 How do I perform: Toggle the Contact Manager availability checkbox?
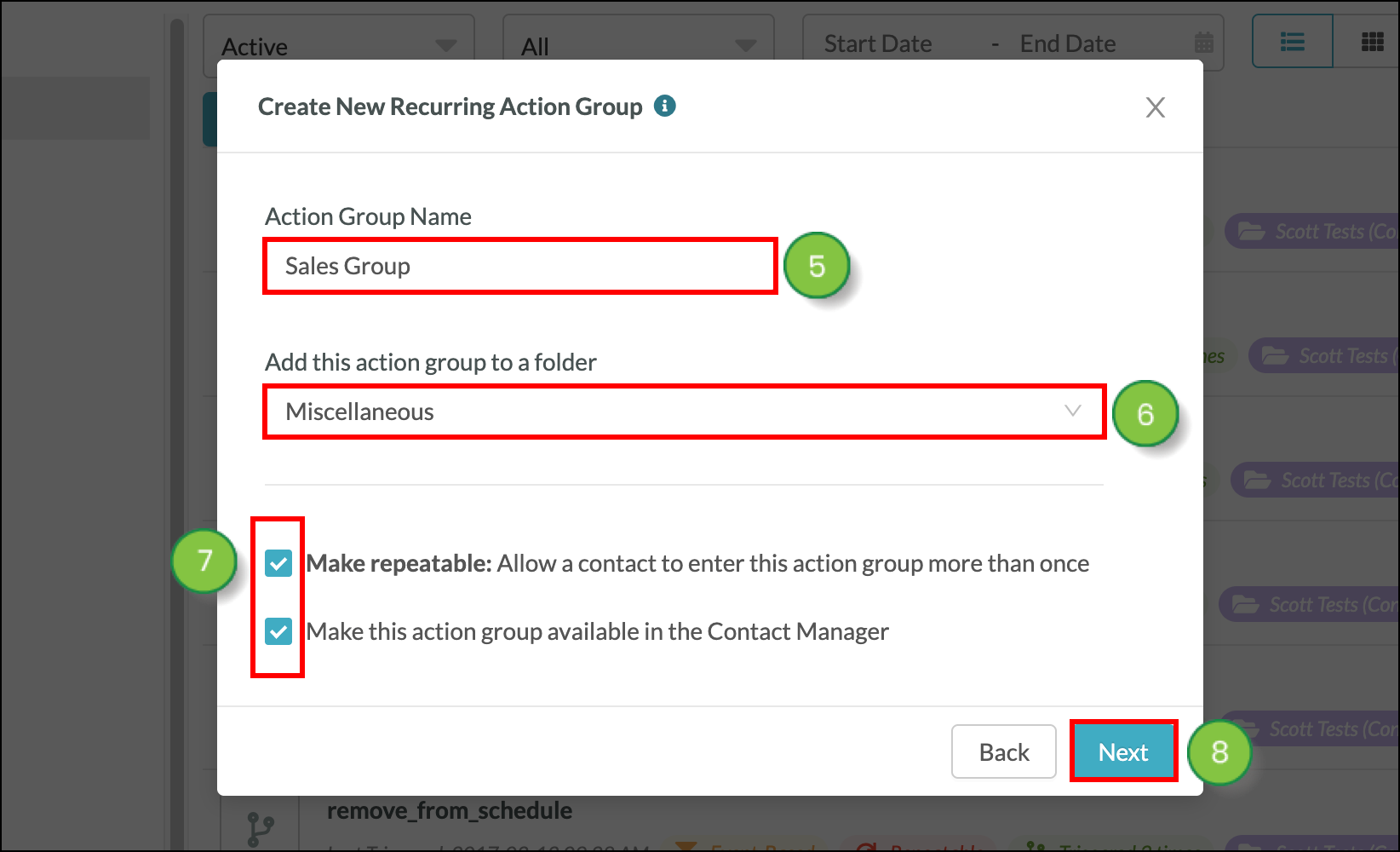[x=278, y=631]
